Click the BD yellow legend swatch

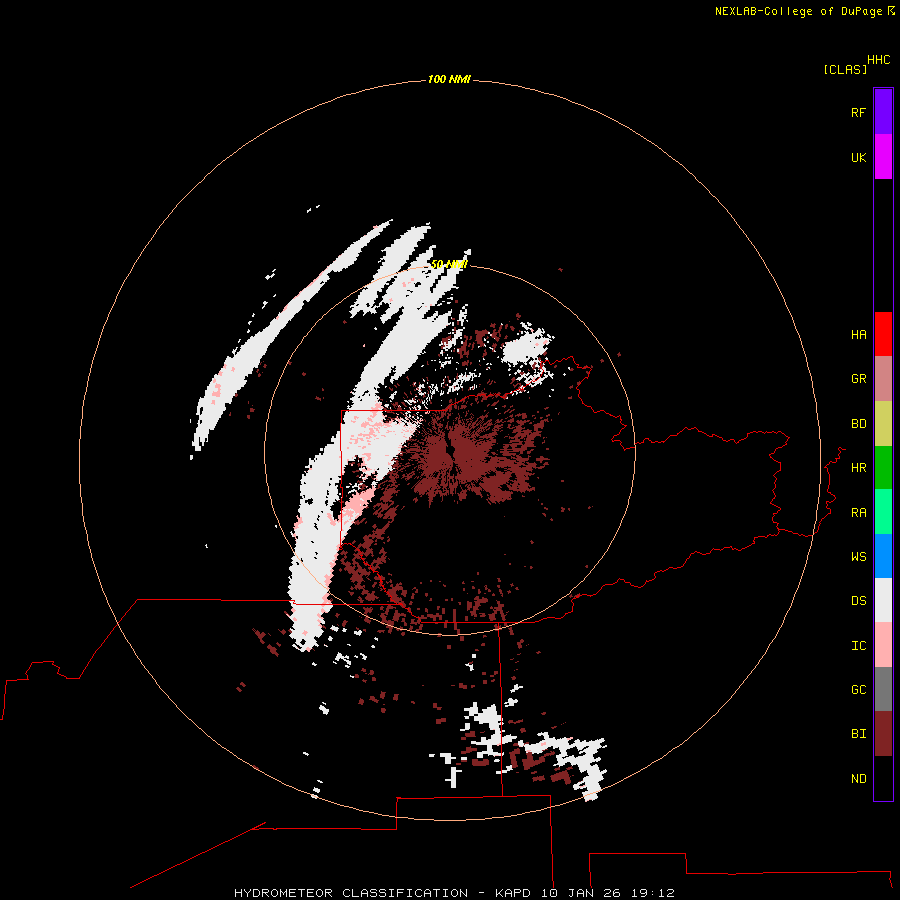tap(883, 424)
